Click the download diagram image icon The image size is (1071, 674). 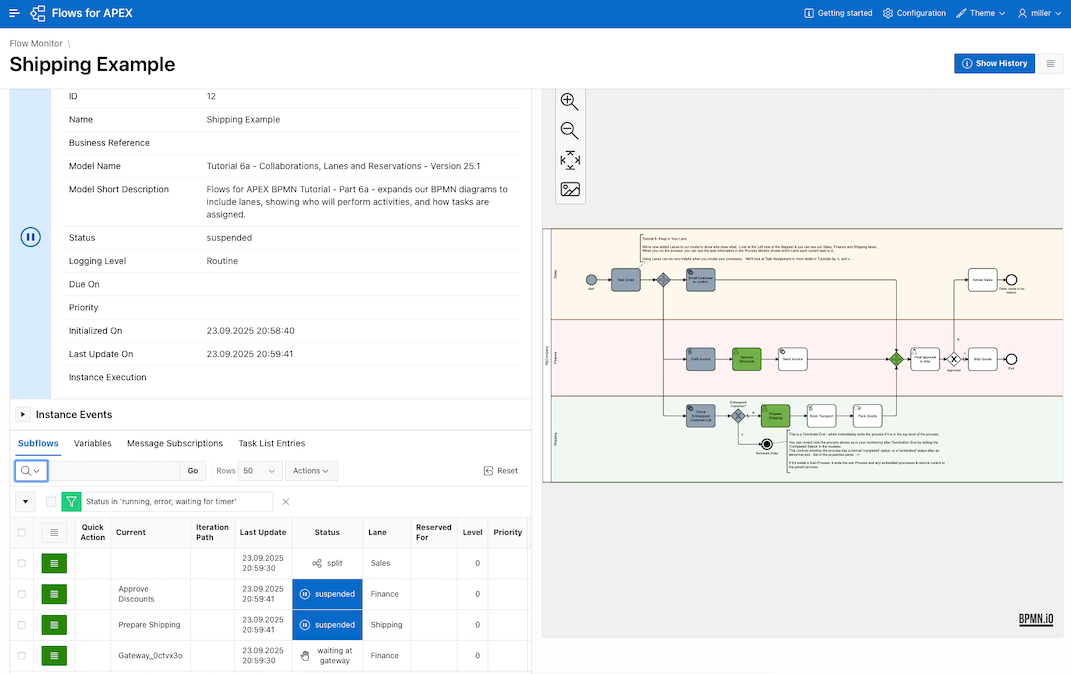coord(569,189)
